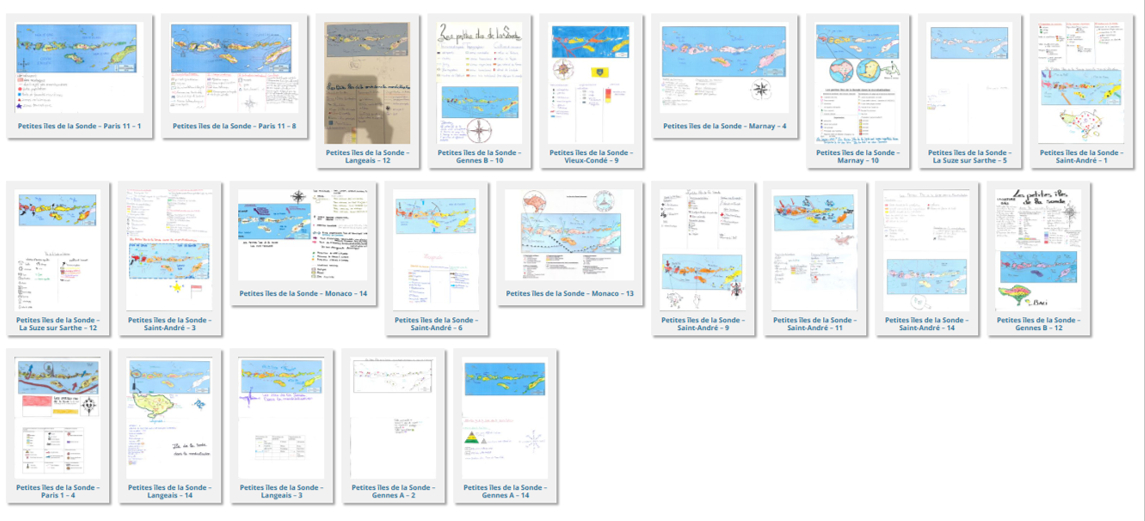Follow the 'Gennes A - 2' caption link

393,493
